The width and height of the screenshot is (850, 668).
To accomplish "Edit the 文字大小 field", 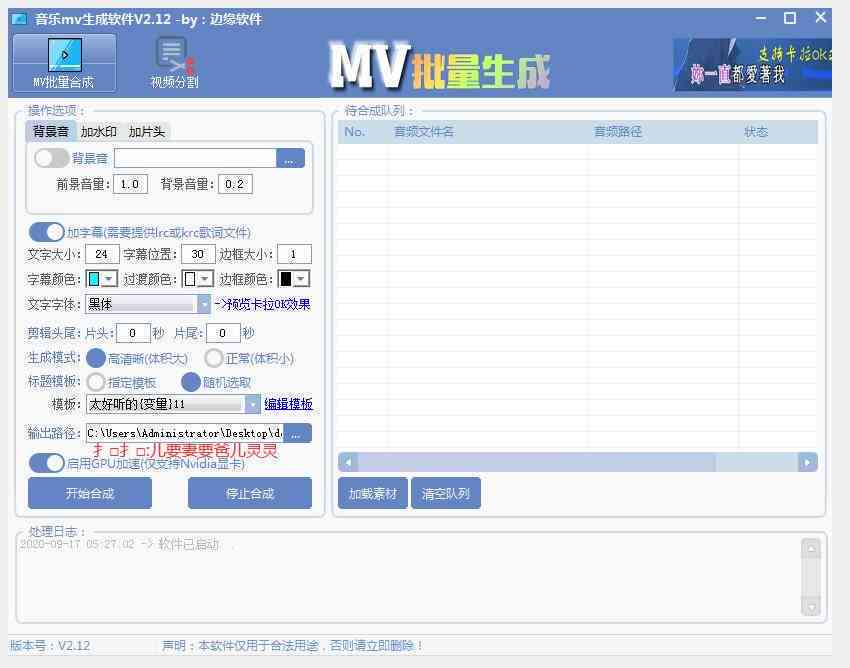I will (102, 254).
